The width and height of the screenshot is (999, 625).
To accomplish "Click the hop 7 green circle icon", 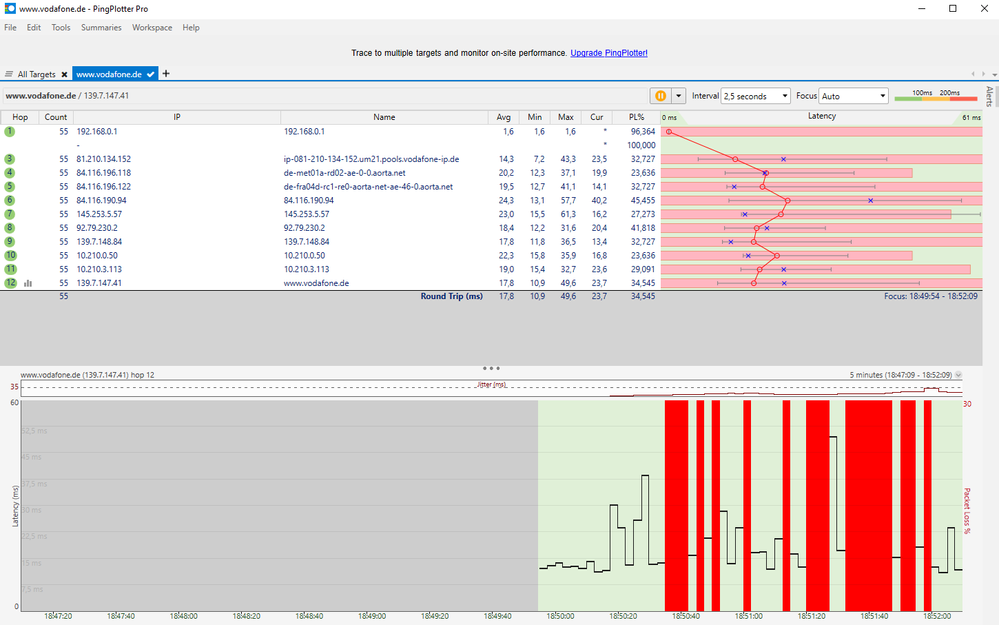I will click(x=10, y=214).
